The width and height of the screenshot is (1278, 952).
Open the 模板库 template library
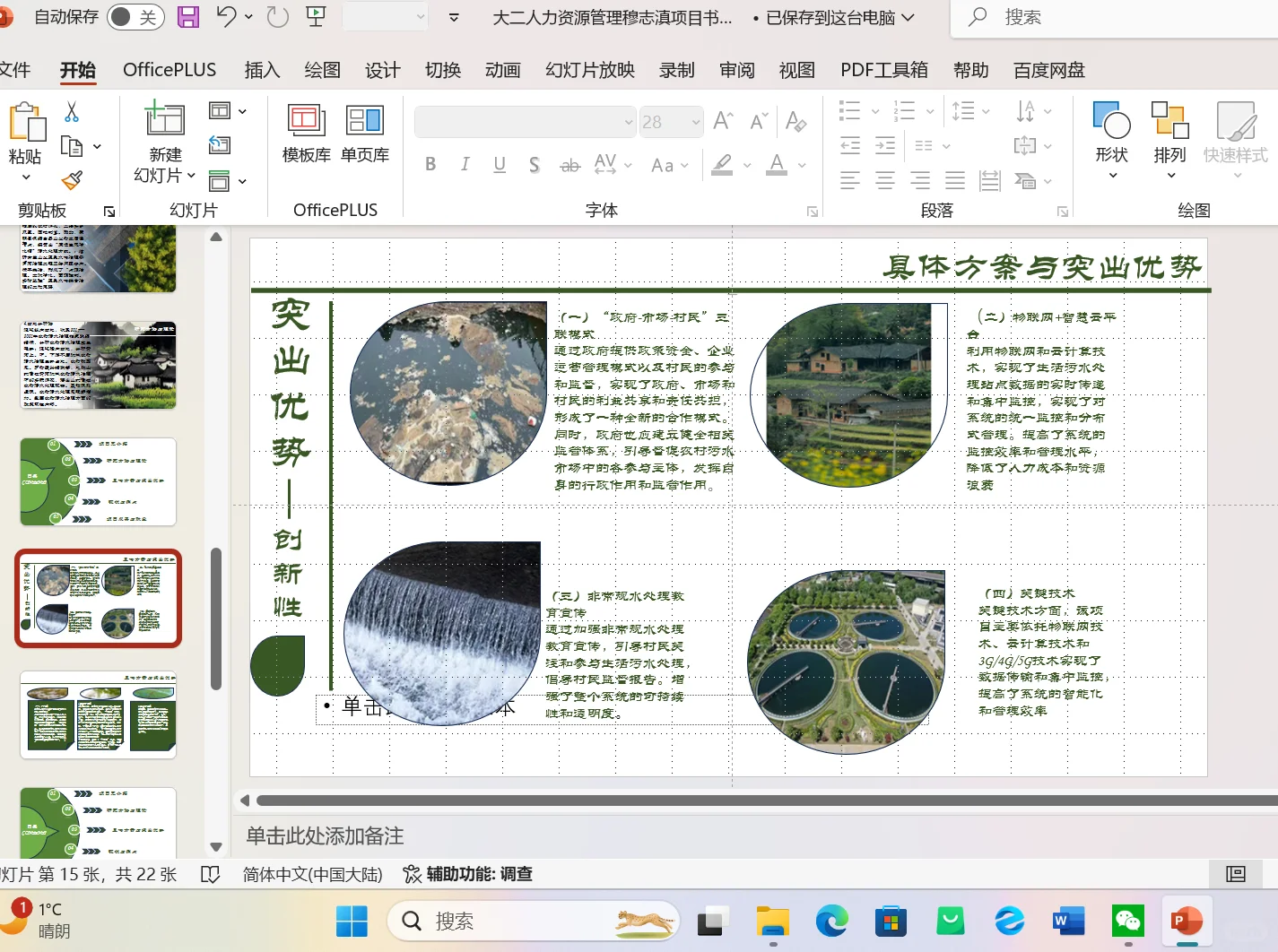(306, 133)
